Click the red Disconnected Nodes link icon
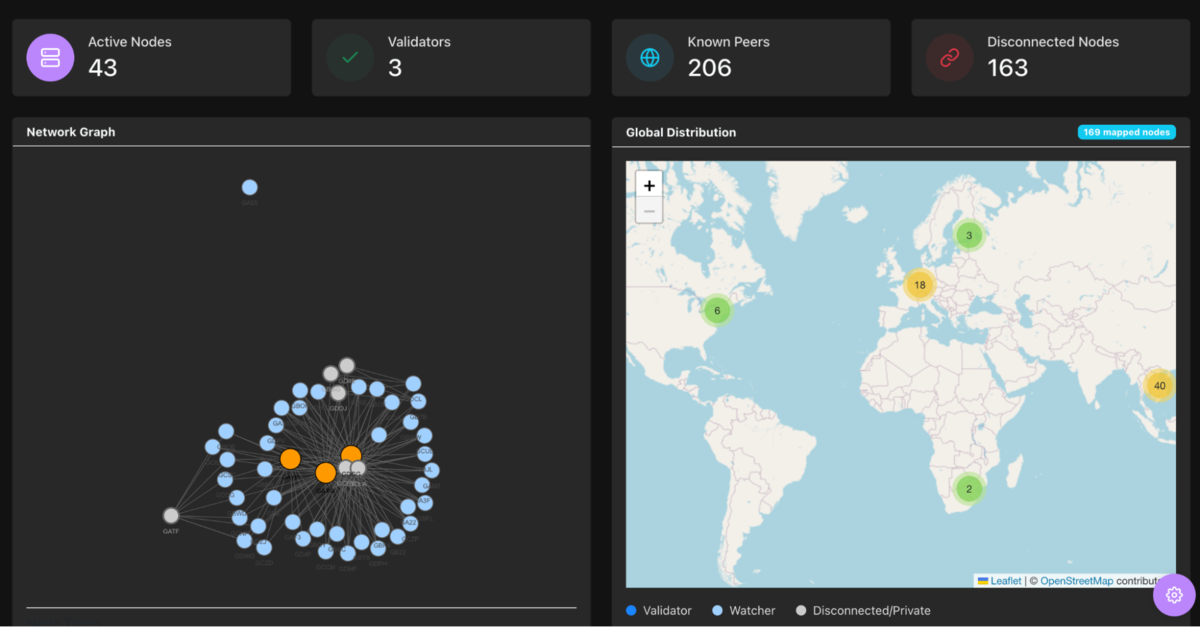The width and height of the screenshot is (1200, 627). (x=950, y=57)
